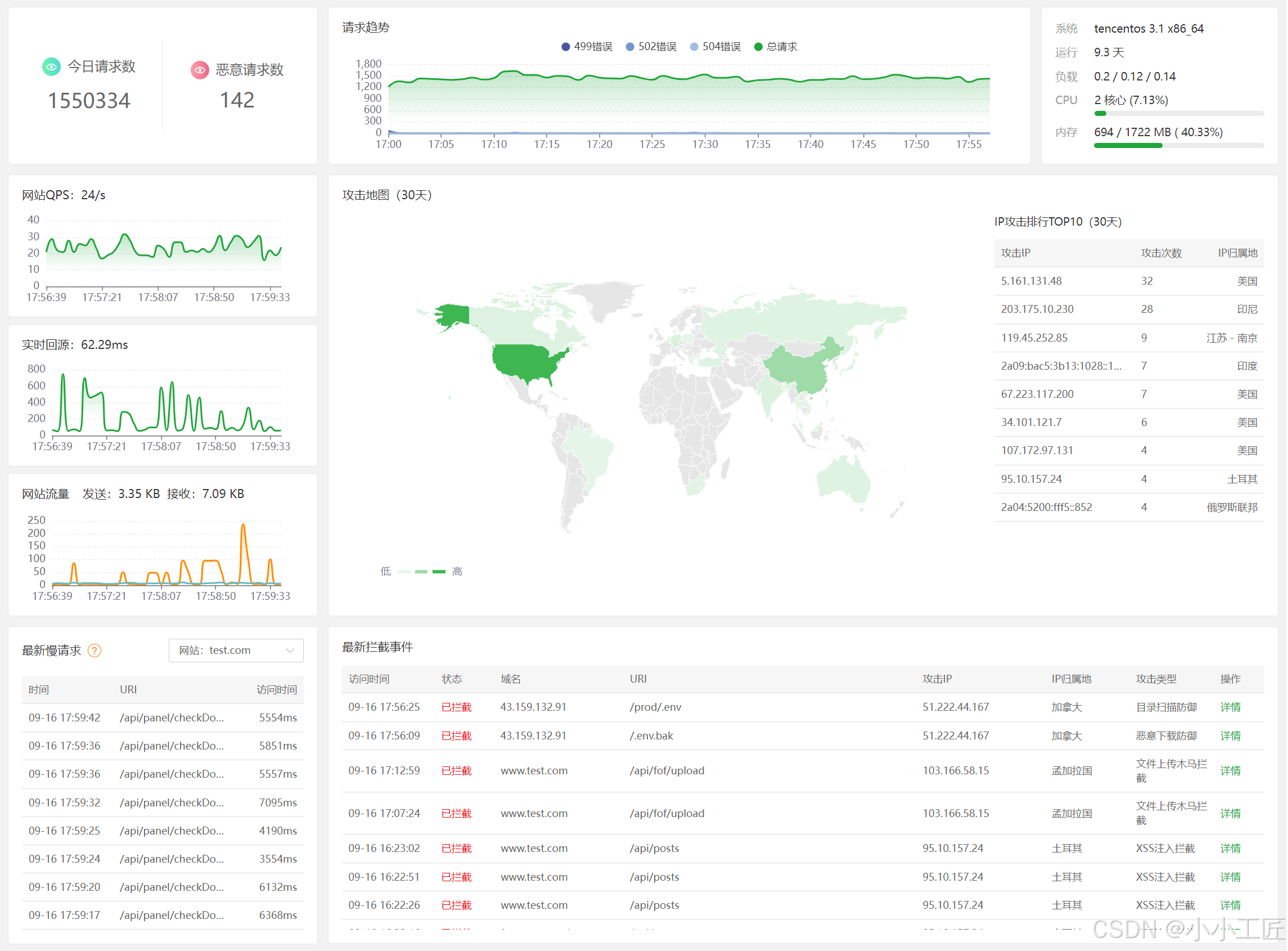Toggle the 总请求 legend series
Screen dimensions: 1288x951
click(x=776, y=47)
